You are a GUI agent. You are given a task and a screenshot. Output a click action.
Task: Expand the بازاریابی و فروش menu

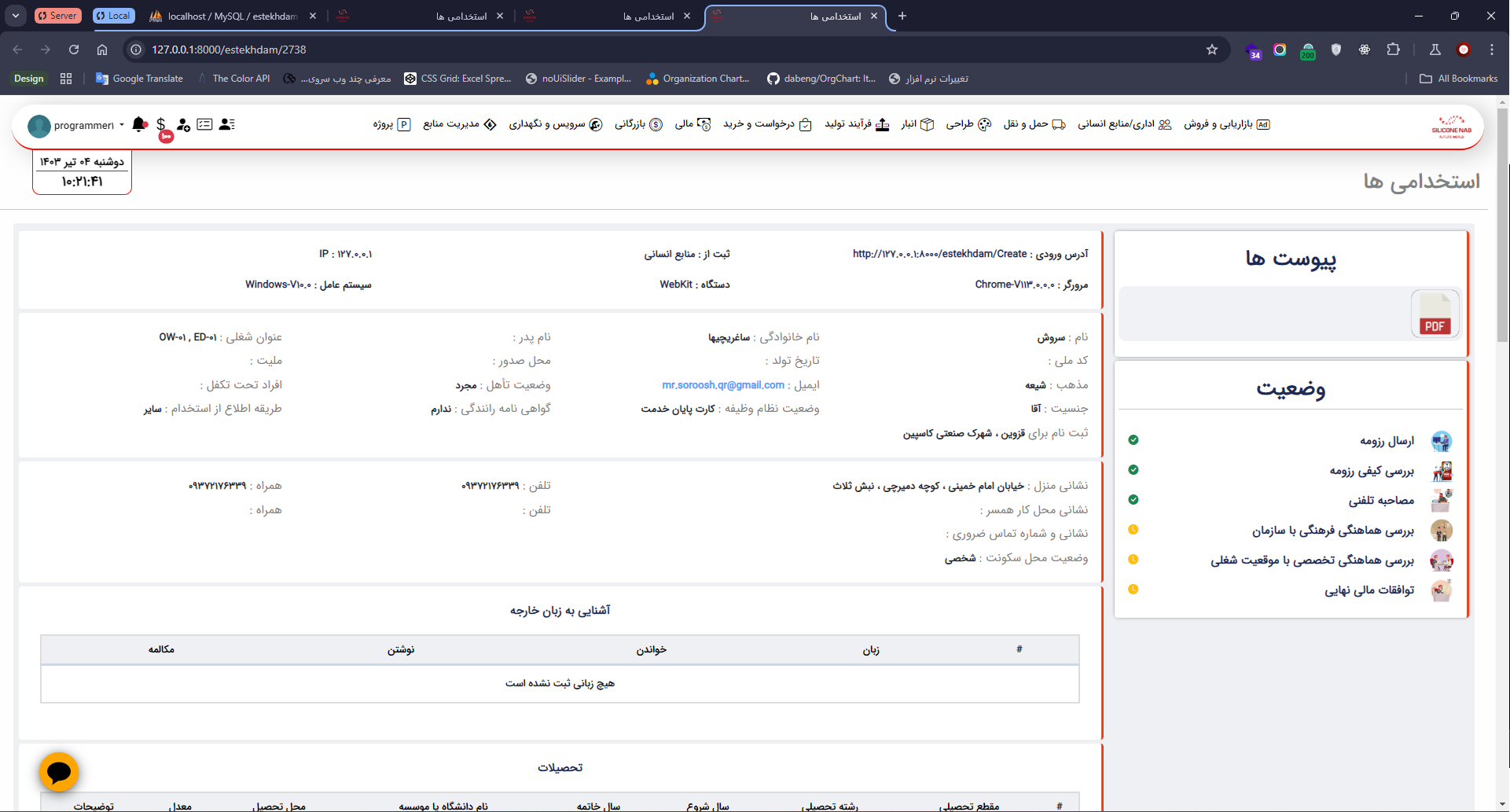click(x=1226, y=124)
